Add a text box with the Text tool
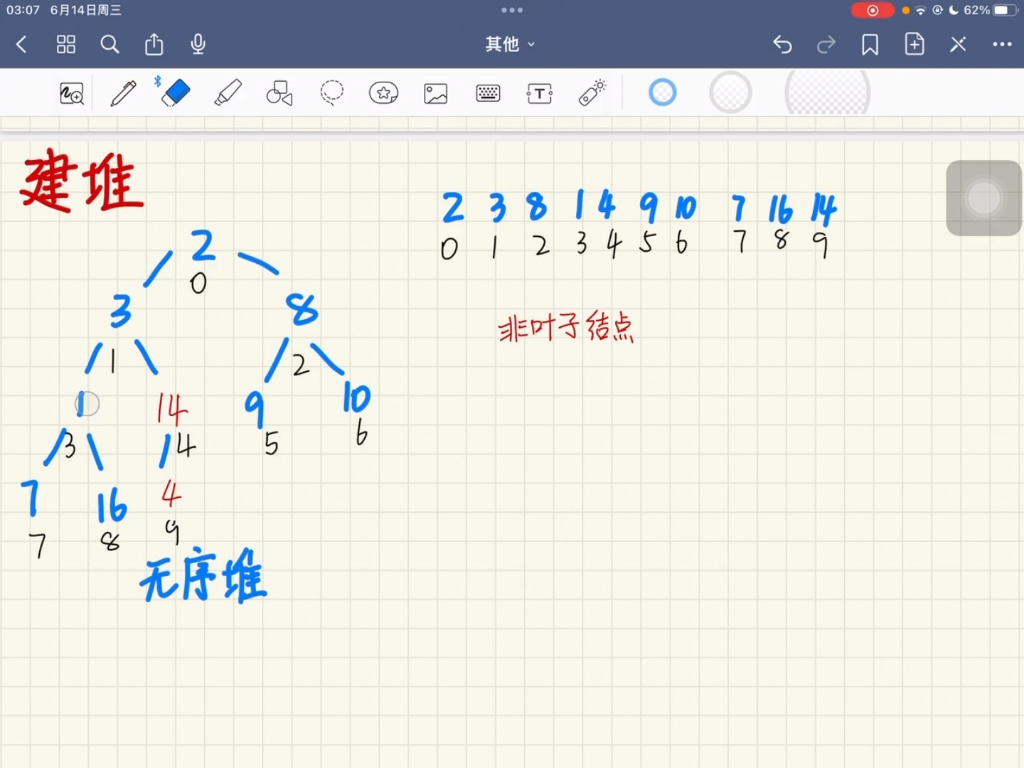 click(x=539, y=92)
